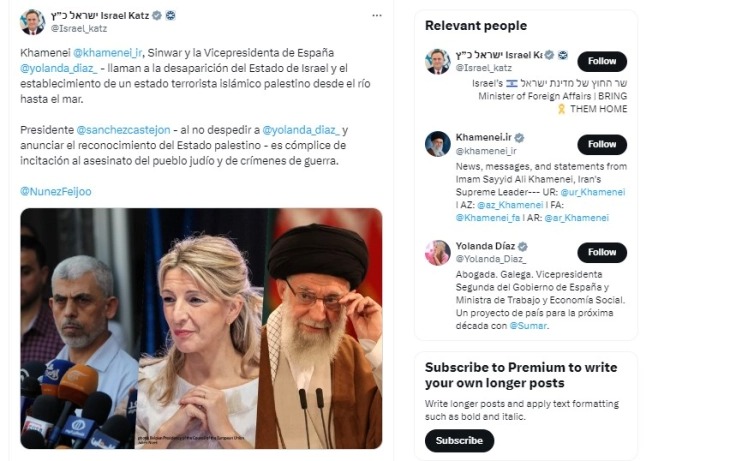This screenshot has width=730, height=461.
Task: Open the @Sumar link in Yolanda's bio
Action: [527, 325]
